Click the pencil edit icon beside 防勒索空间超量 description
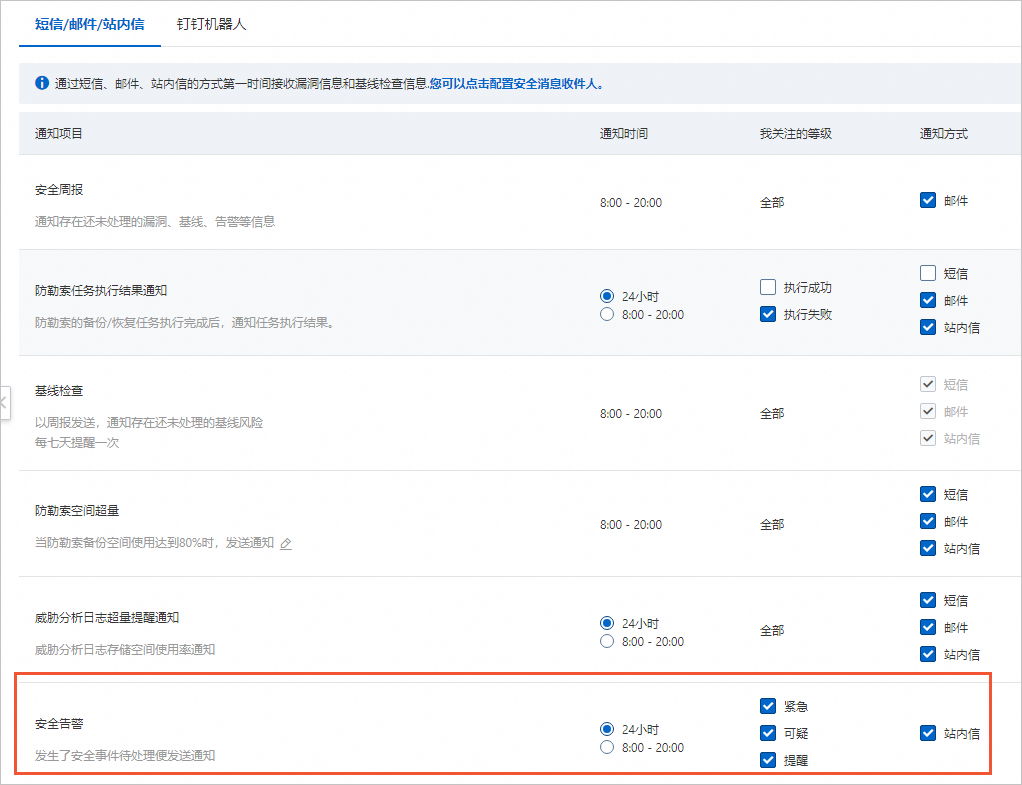This screenshot has height=785, width=1022. (x=286, y=544)
